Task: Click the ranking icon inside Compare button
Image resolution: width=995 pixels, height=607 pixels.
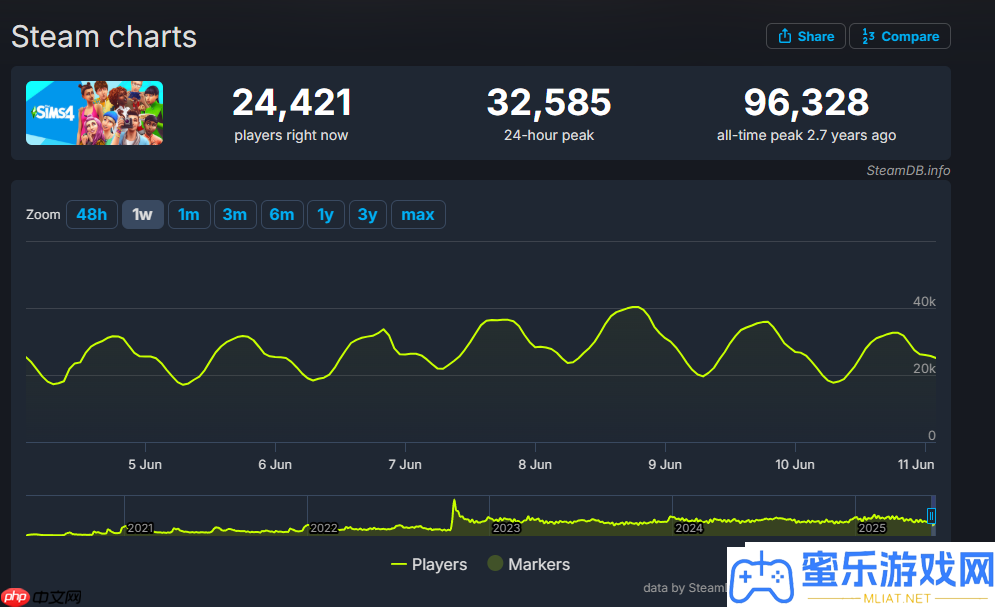Action: (868, 37)
